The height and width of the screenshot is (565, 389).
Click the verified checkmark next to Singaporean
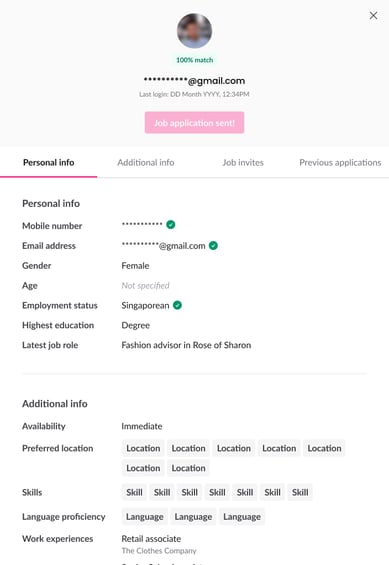(x=177, y=305)
